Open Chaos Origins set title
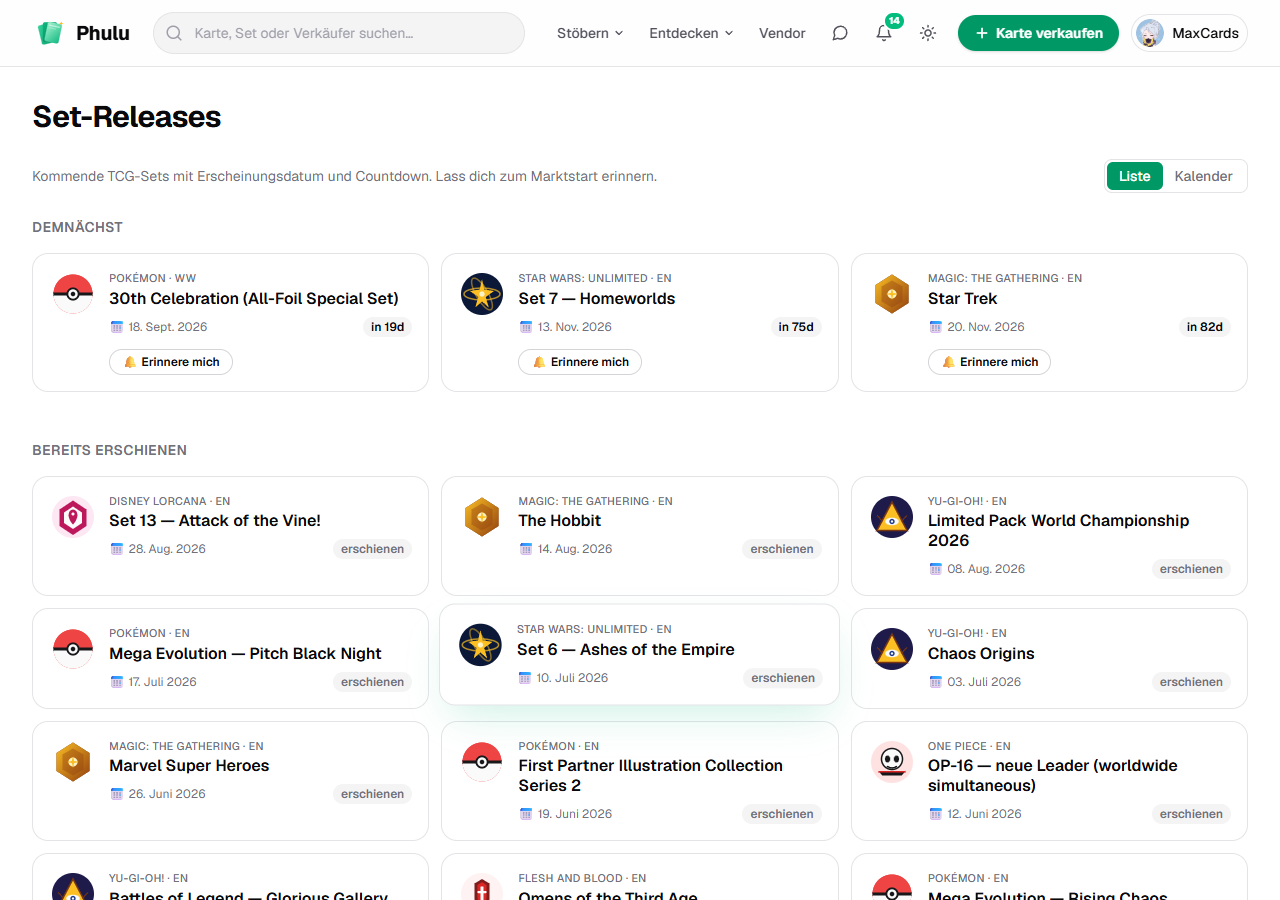This screenshot has width=1280, height=900. [981, 653]
